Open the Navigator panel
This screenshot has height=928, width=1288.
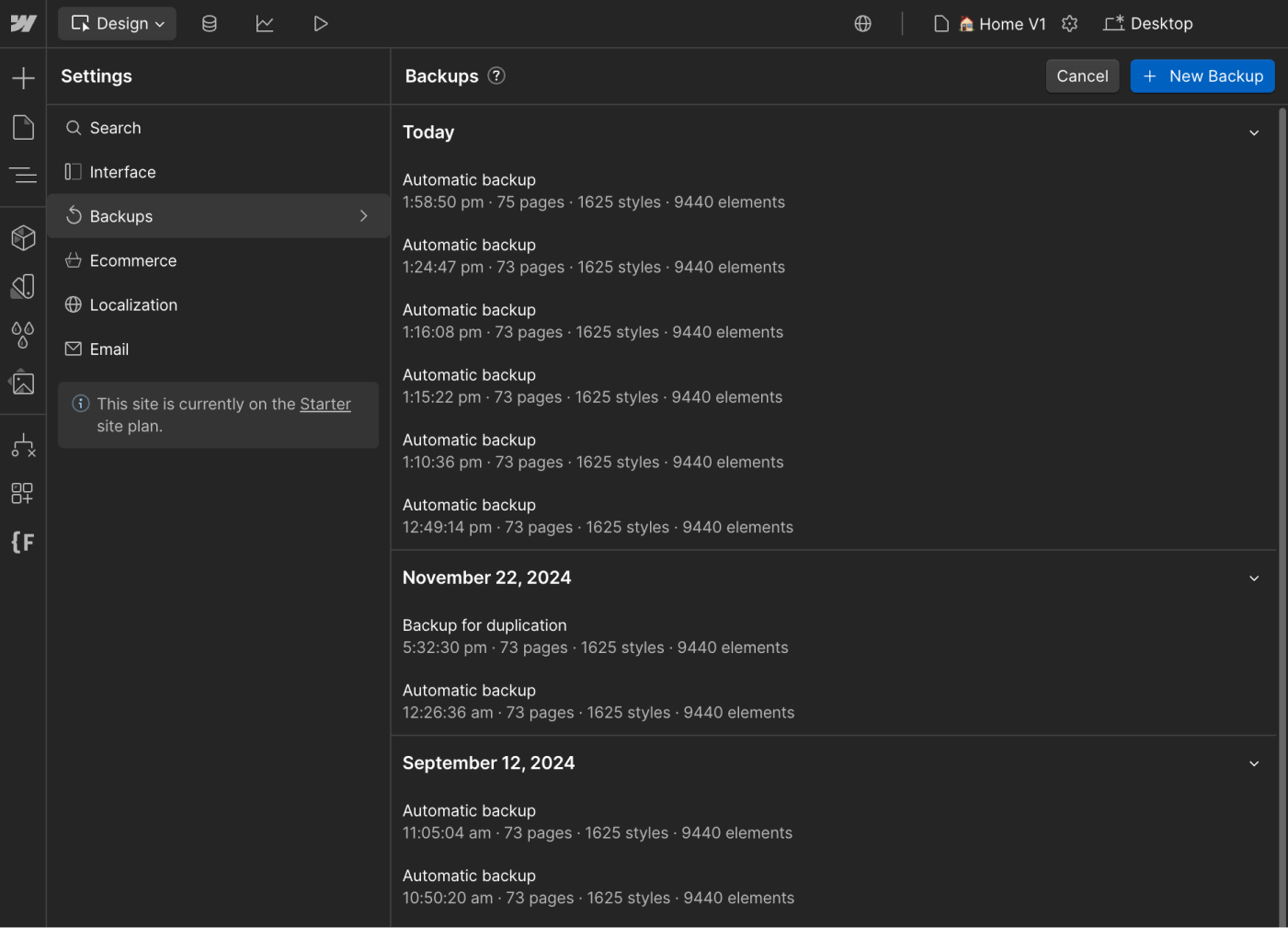pyautogui.click(x=23, y=175)
